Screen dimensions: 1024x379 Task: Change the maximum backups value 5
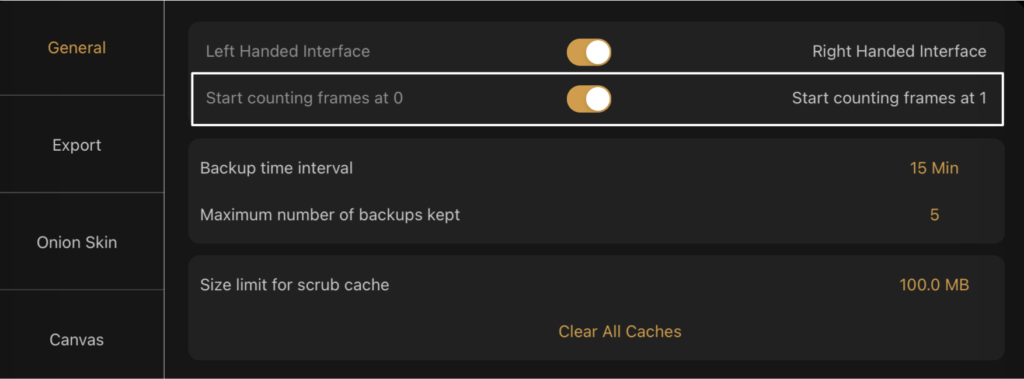coord(935,214)
